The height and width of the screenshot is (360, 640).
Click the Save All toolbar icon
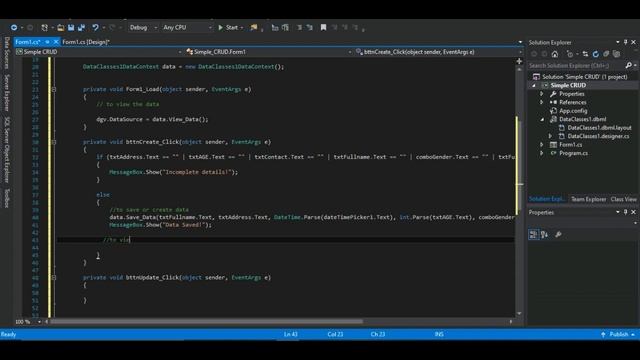(81, 27)
